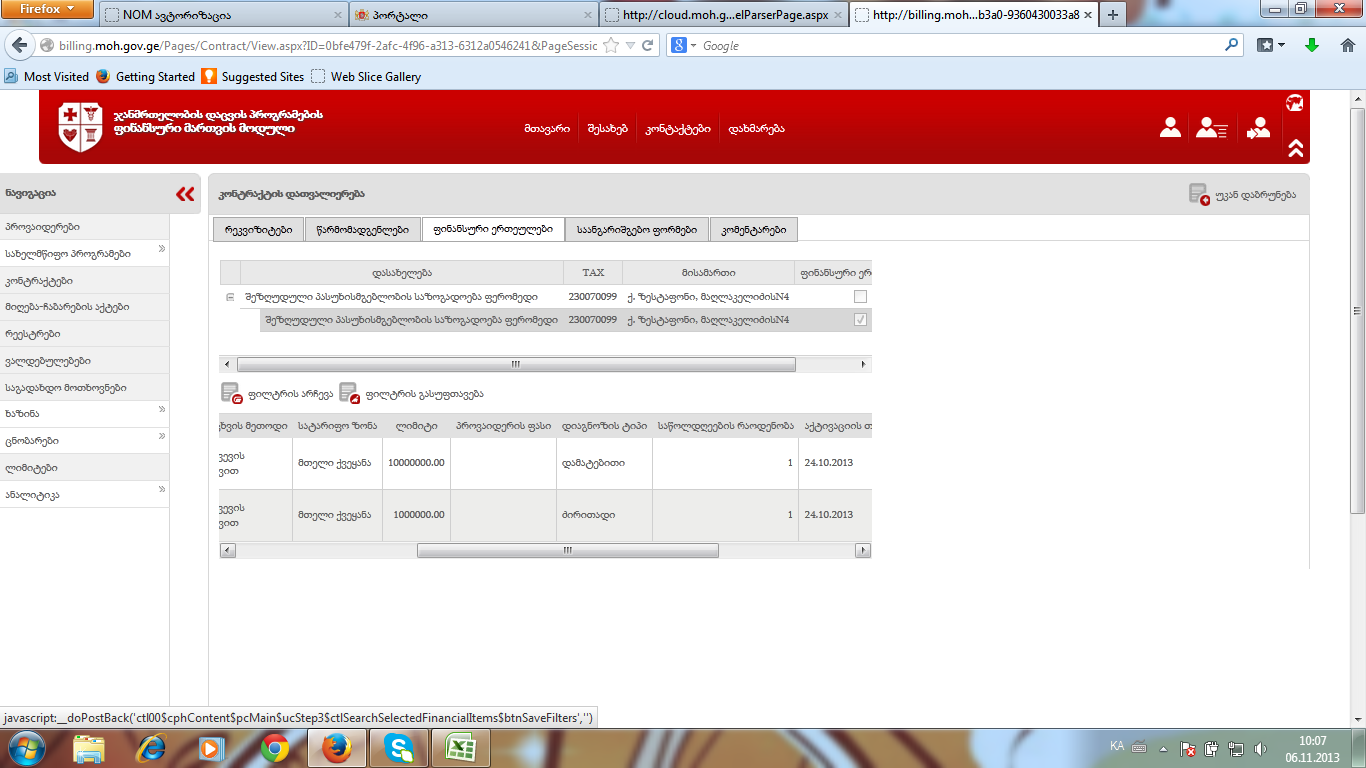Expand ანალიტიკა submenu in navigation

pos(161,490)
